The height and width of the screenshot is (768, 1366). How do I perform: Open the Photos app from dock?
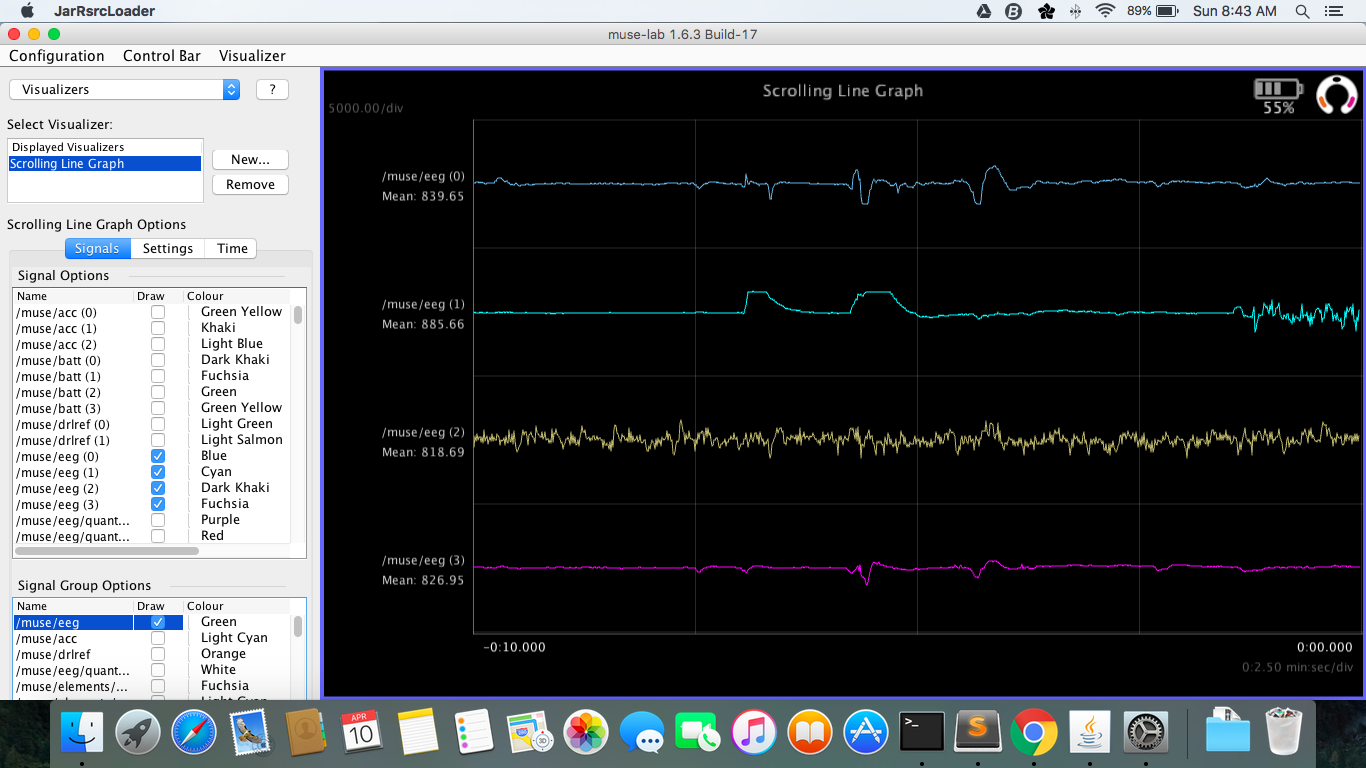point(586,734)
